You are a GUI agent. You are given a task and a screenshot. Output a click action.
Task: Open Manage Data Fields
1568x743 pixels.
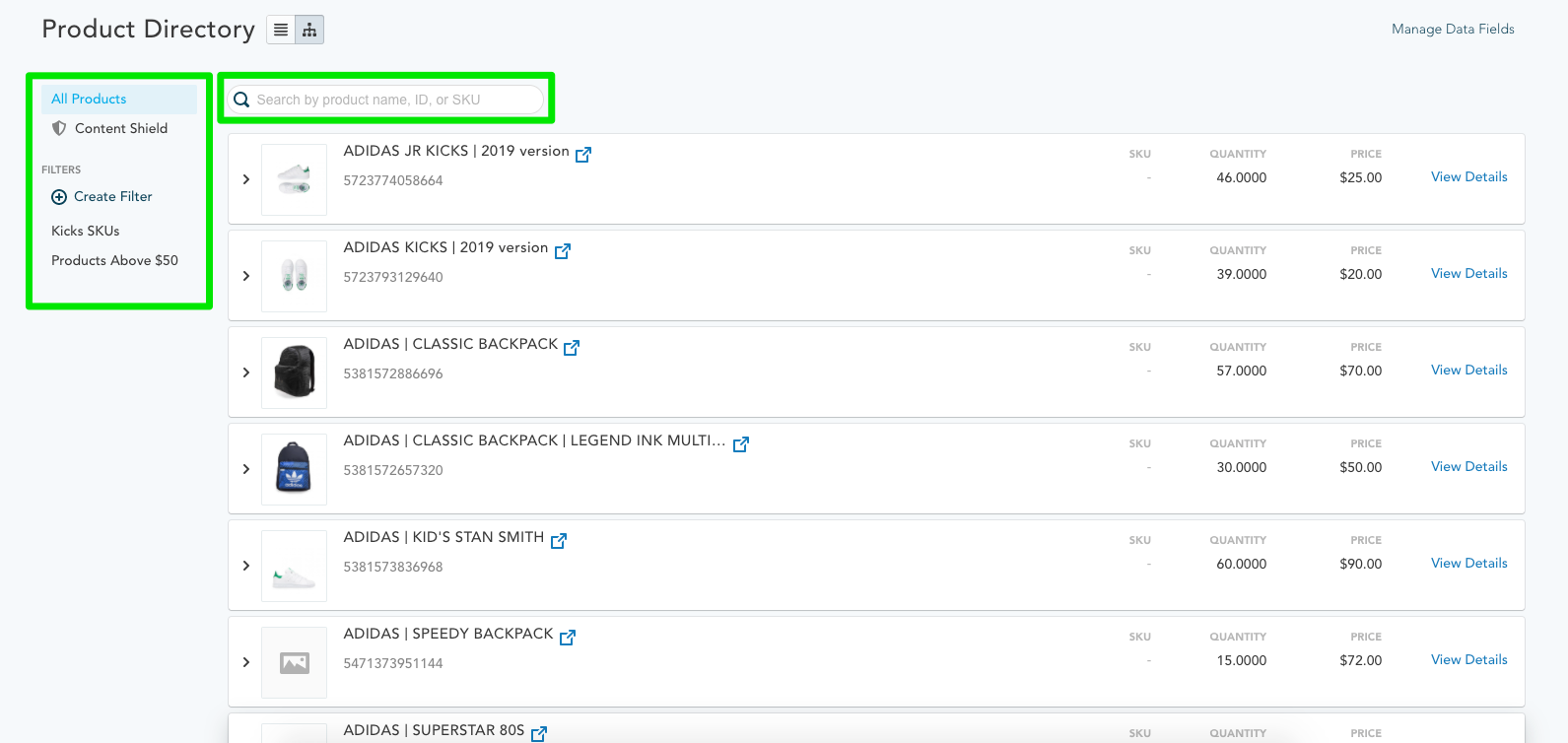click(x=1453, y=30)
